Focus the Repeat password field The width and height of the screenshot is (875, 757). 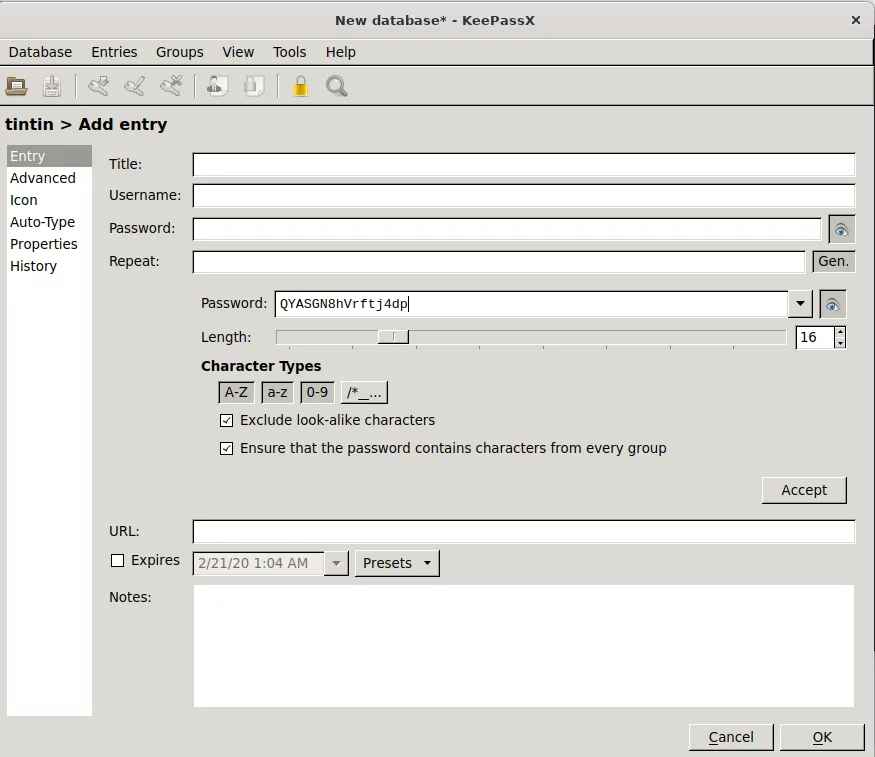tap(499, 262)
